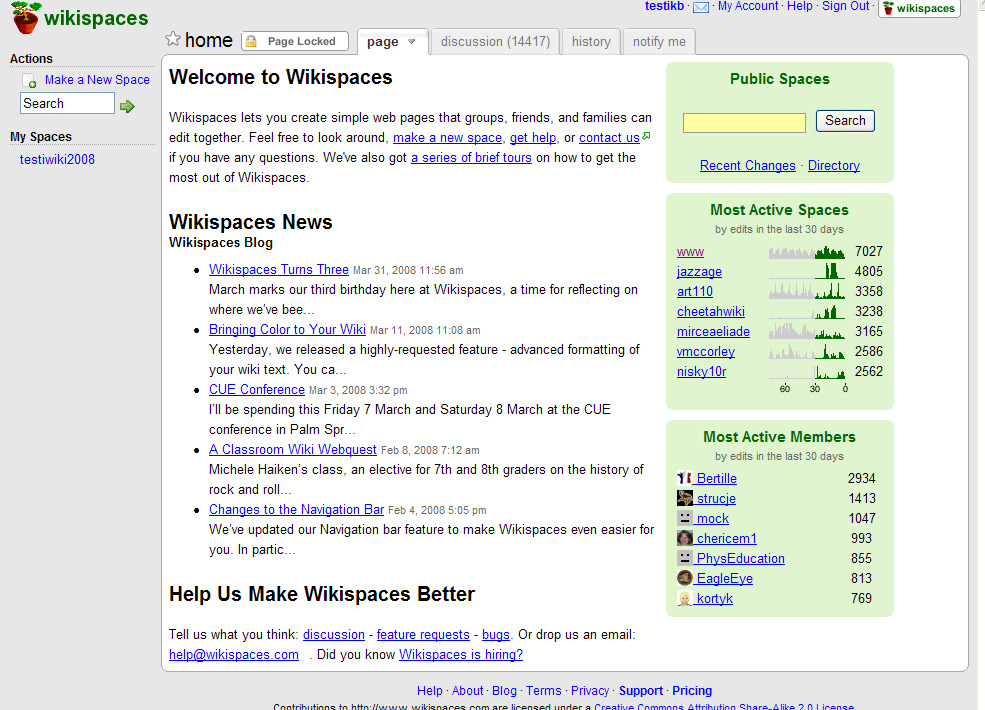
Task: Open the CUE Conference post
Action: tap(257, 390)
